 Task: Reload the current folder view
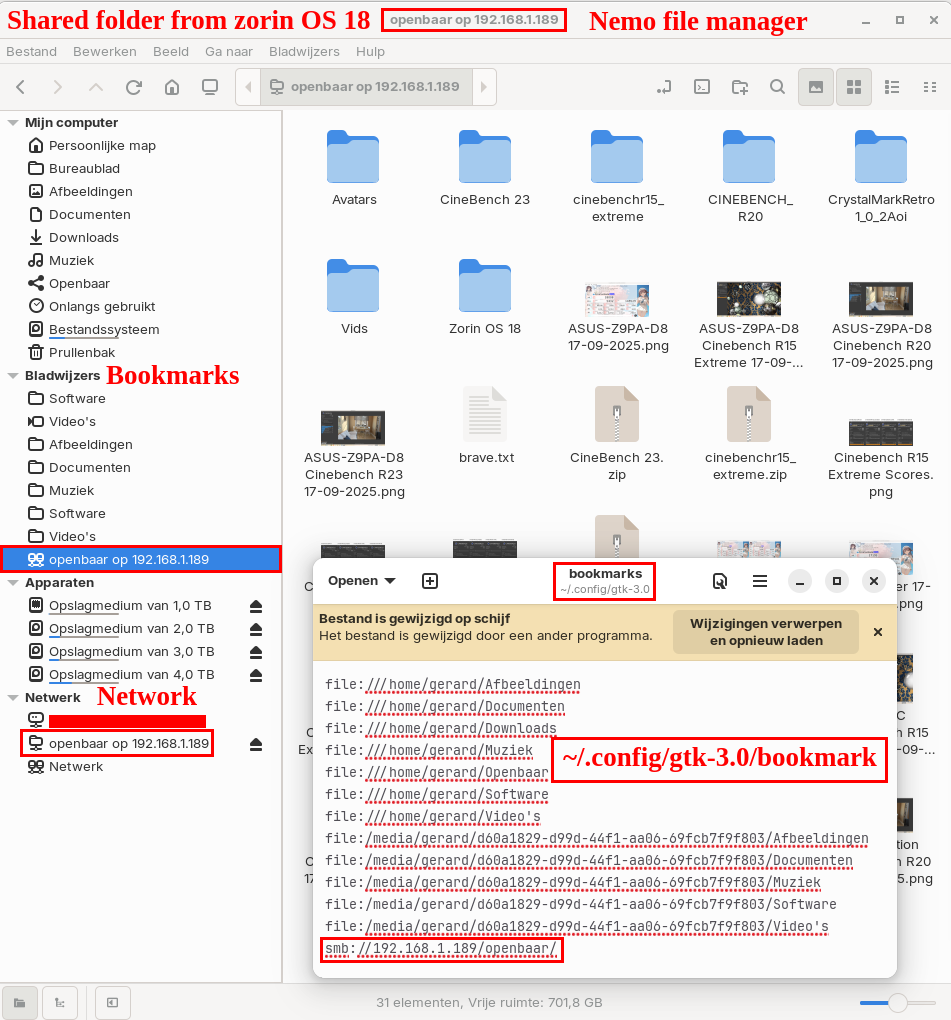pos(134,87)
